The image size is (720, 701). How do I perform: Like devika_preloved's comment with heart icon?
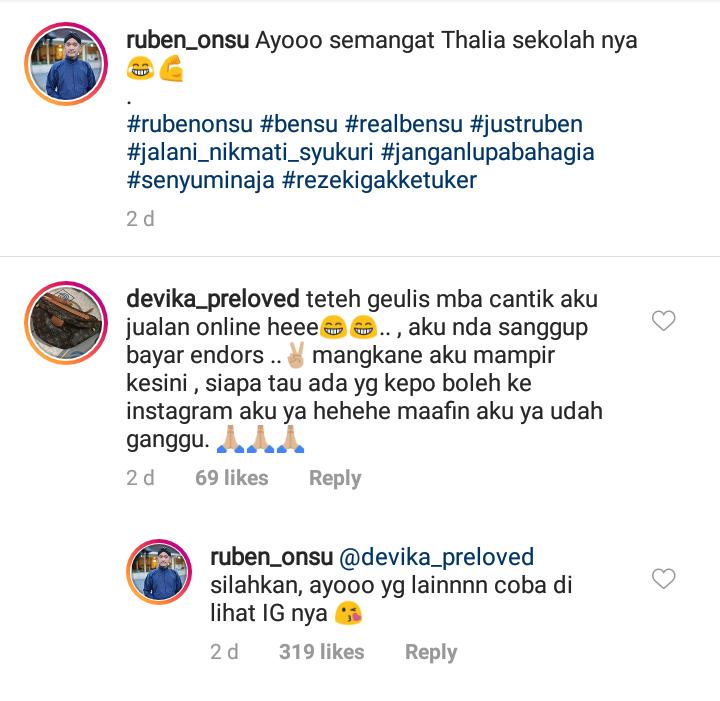tap(664, 320)
